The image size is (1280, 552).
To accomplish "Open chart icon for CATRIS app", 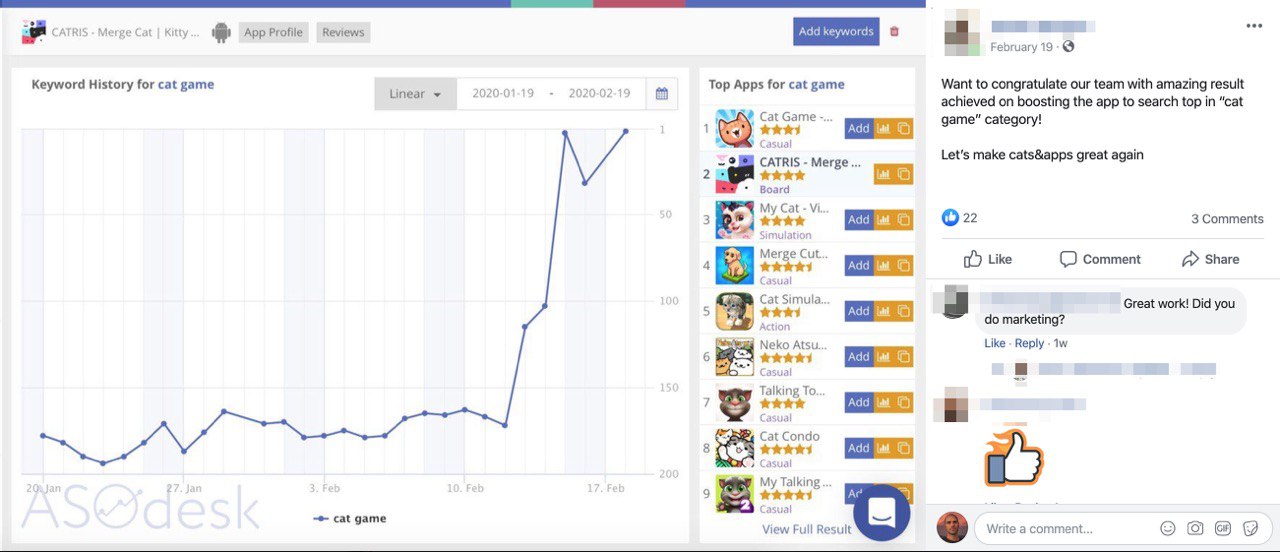I will coord(883,174).
